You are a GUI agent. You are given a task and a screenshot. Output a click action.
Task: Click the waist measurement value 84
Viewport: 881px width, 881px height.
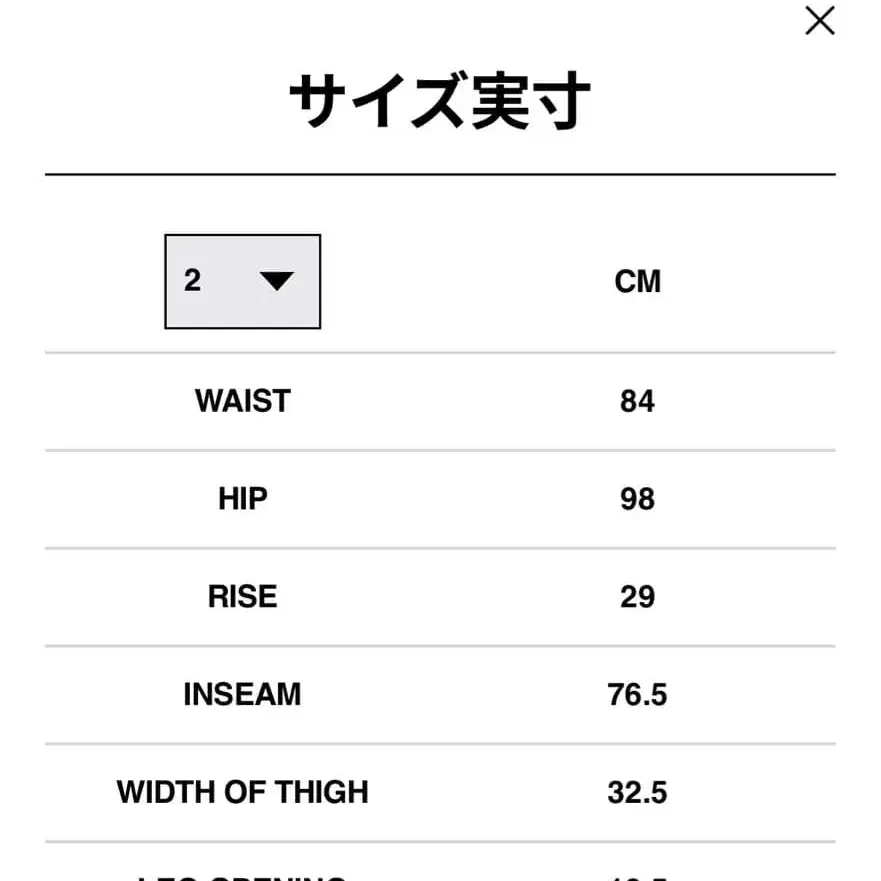pos(637,400)
